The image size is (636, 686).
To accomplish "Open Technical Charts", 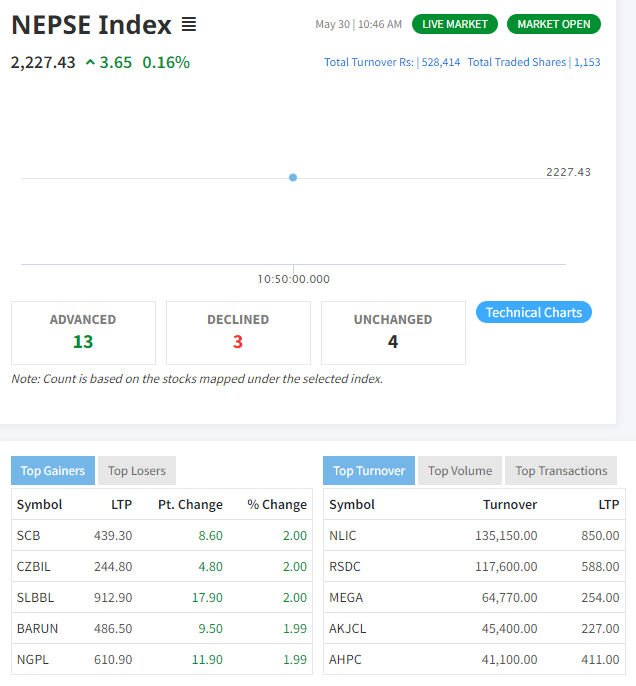I will [x=533, y=312].
